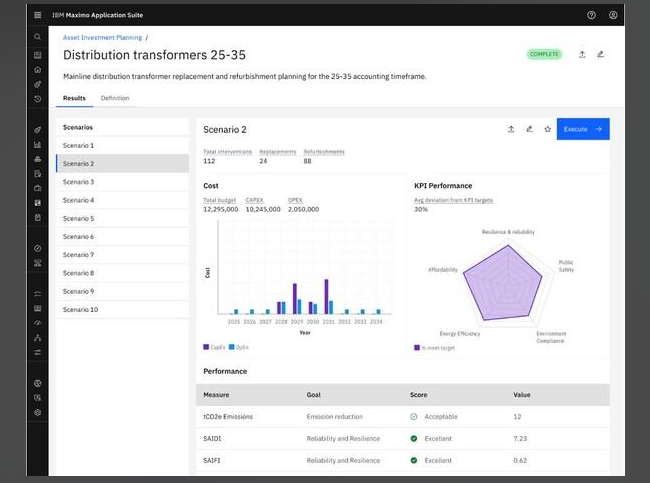Click the search icon in the sidebar
This screenshot has width=650, height=483.
pos(38,37)
